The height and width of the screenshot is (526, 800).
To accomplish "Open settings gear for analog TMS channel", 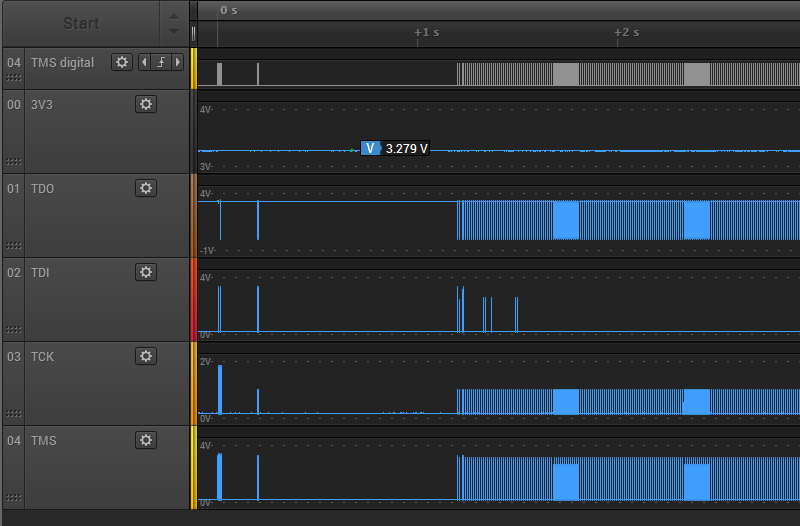I will pos(146,440).
